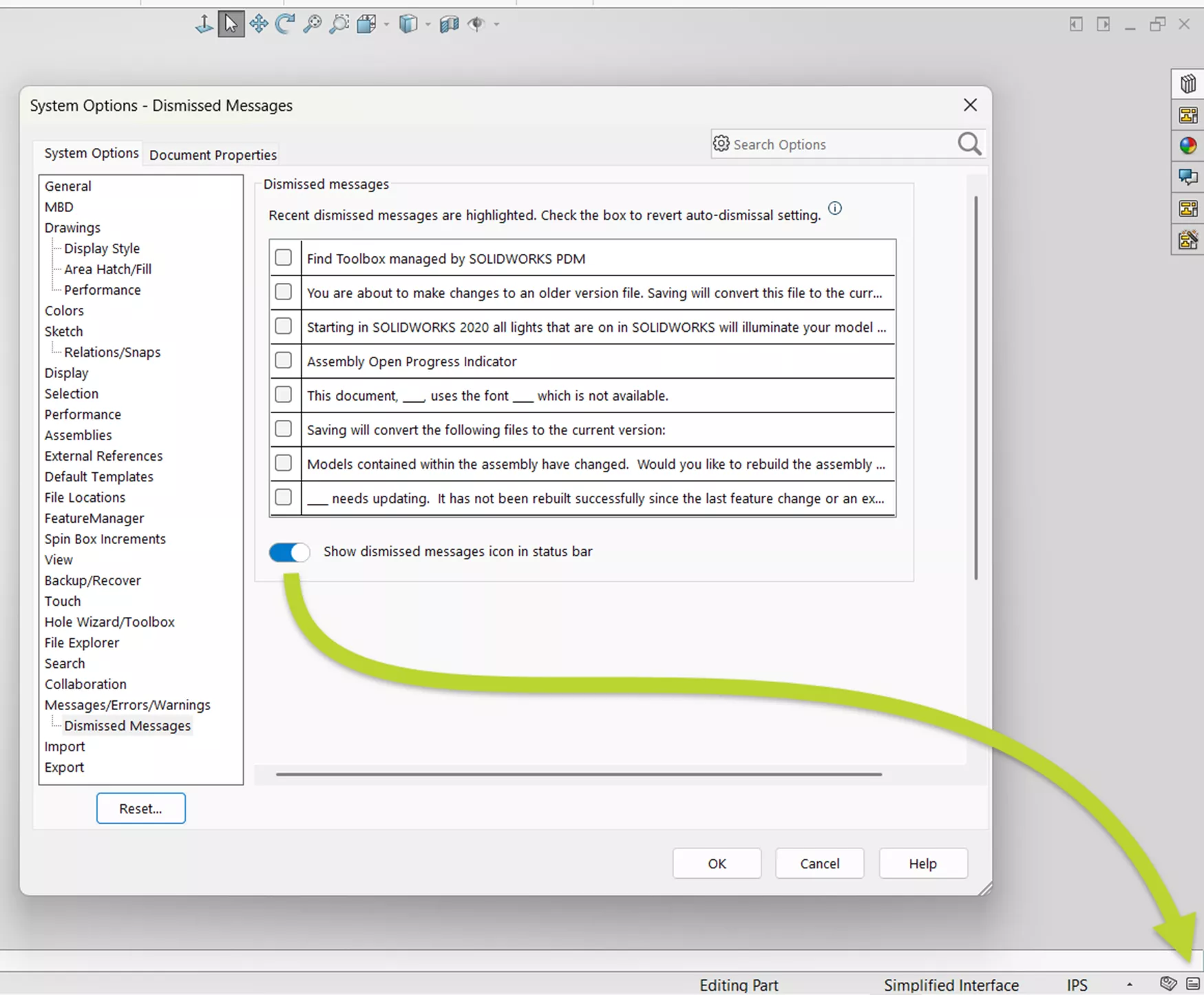The height and width of the screenshot is (995, 1204).
Task: Click the Zoom to Fit icon
Action: [313, 24]
